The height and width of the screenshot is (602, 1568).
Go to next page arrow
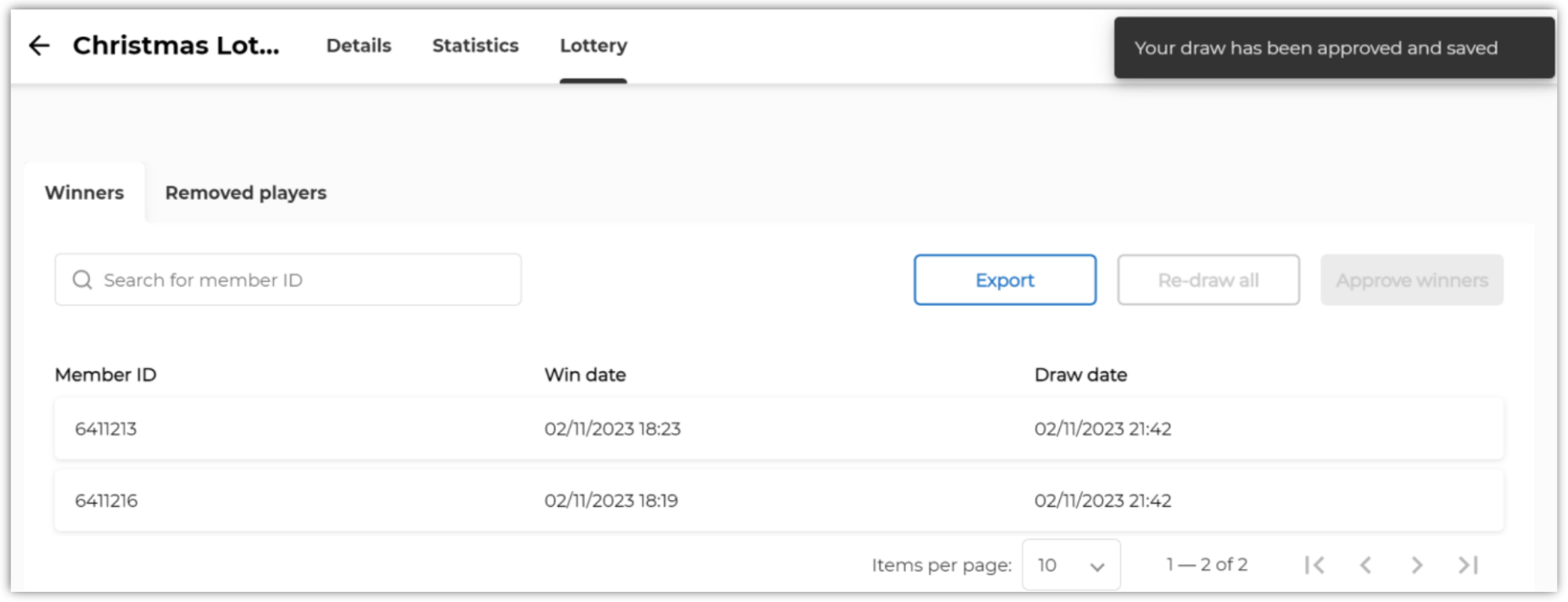pyautogui.click(x=1416, y=565)
